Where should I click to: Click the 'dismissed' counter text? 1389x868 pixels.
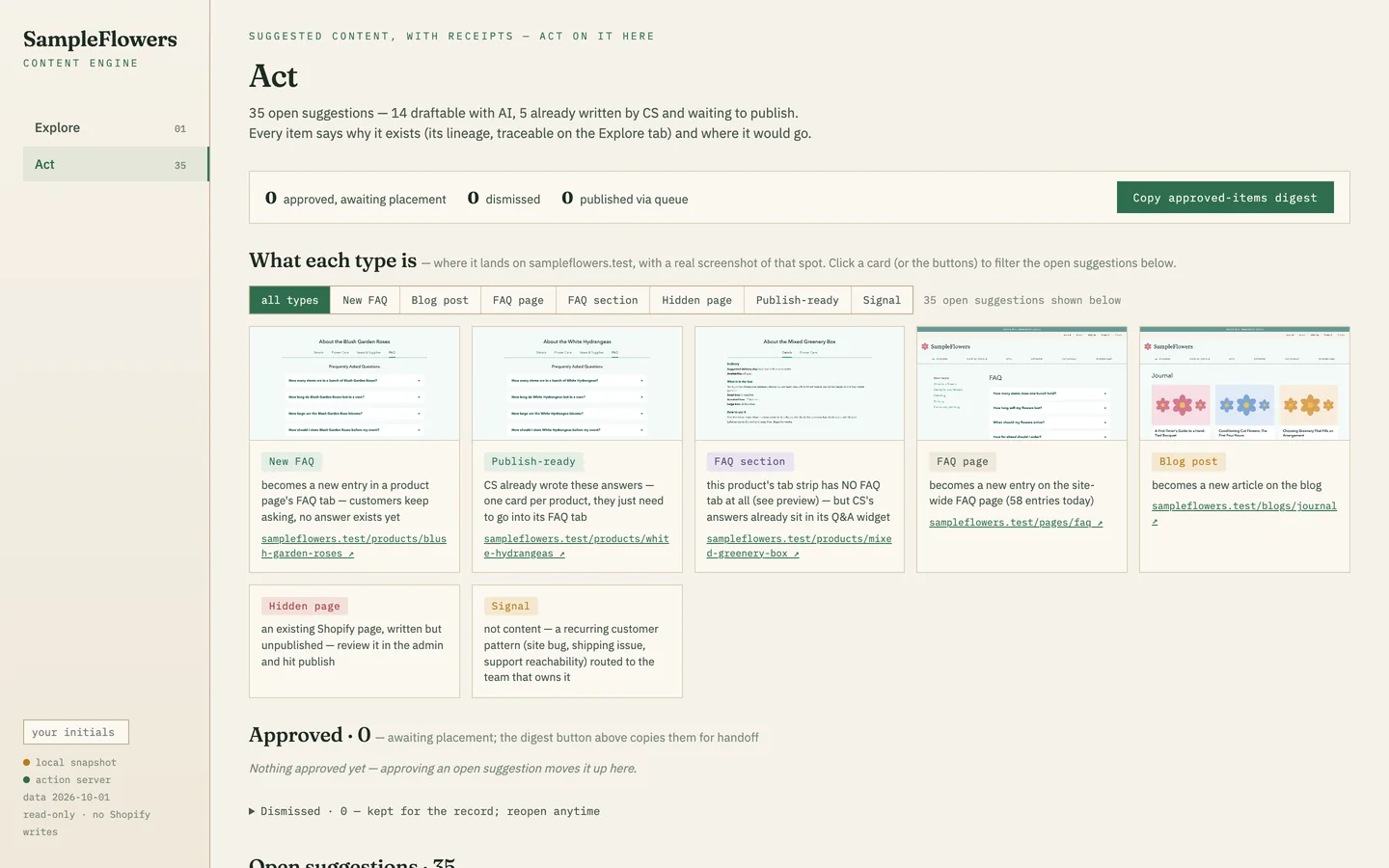504,199
